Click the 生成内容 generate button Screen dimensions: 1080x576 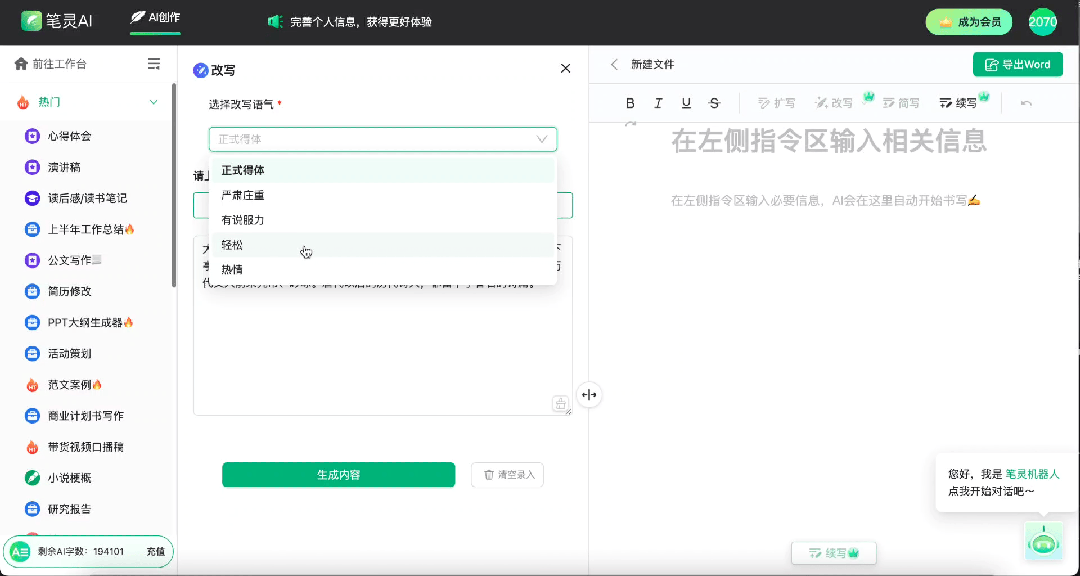(338, 474)
